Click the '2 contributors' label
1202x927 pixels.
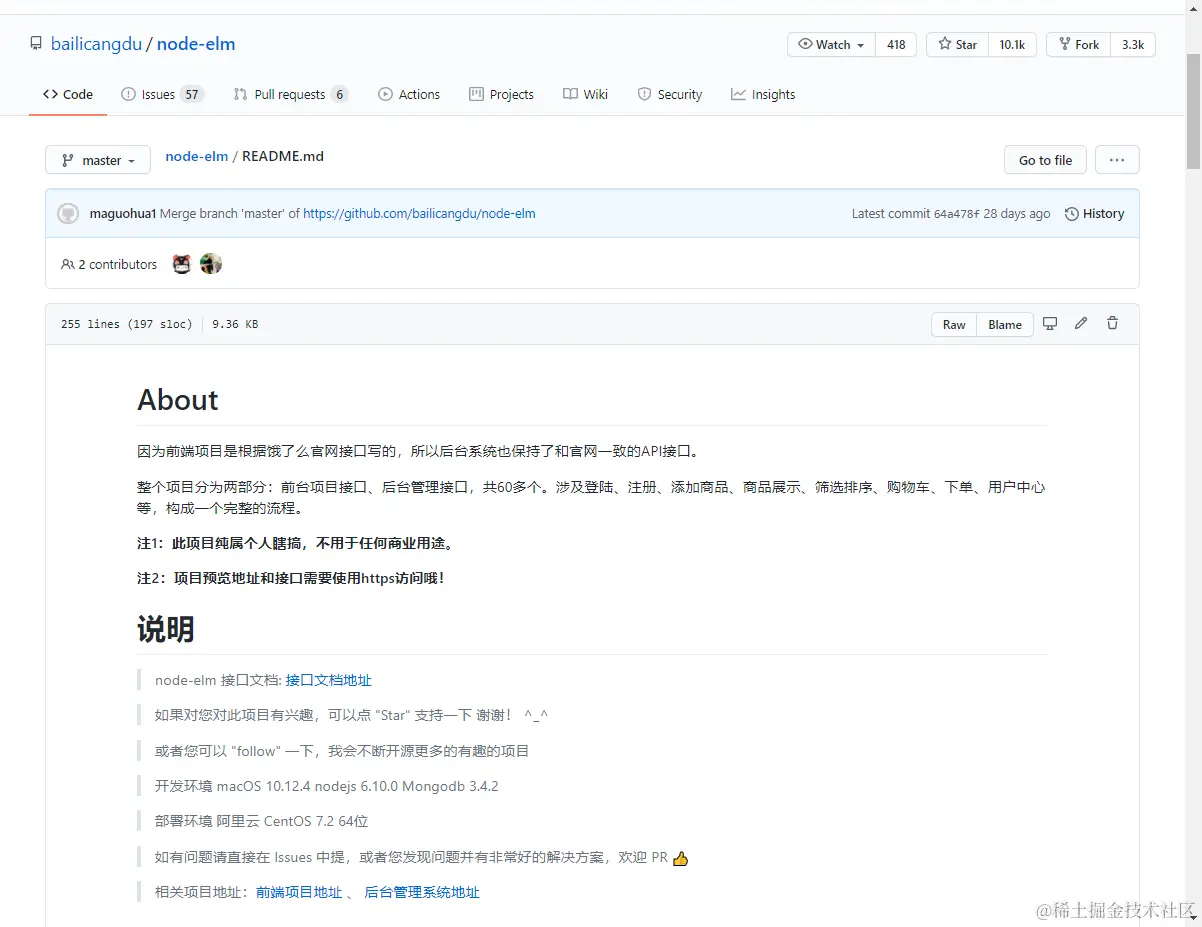click(x=117, y=264)
